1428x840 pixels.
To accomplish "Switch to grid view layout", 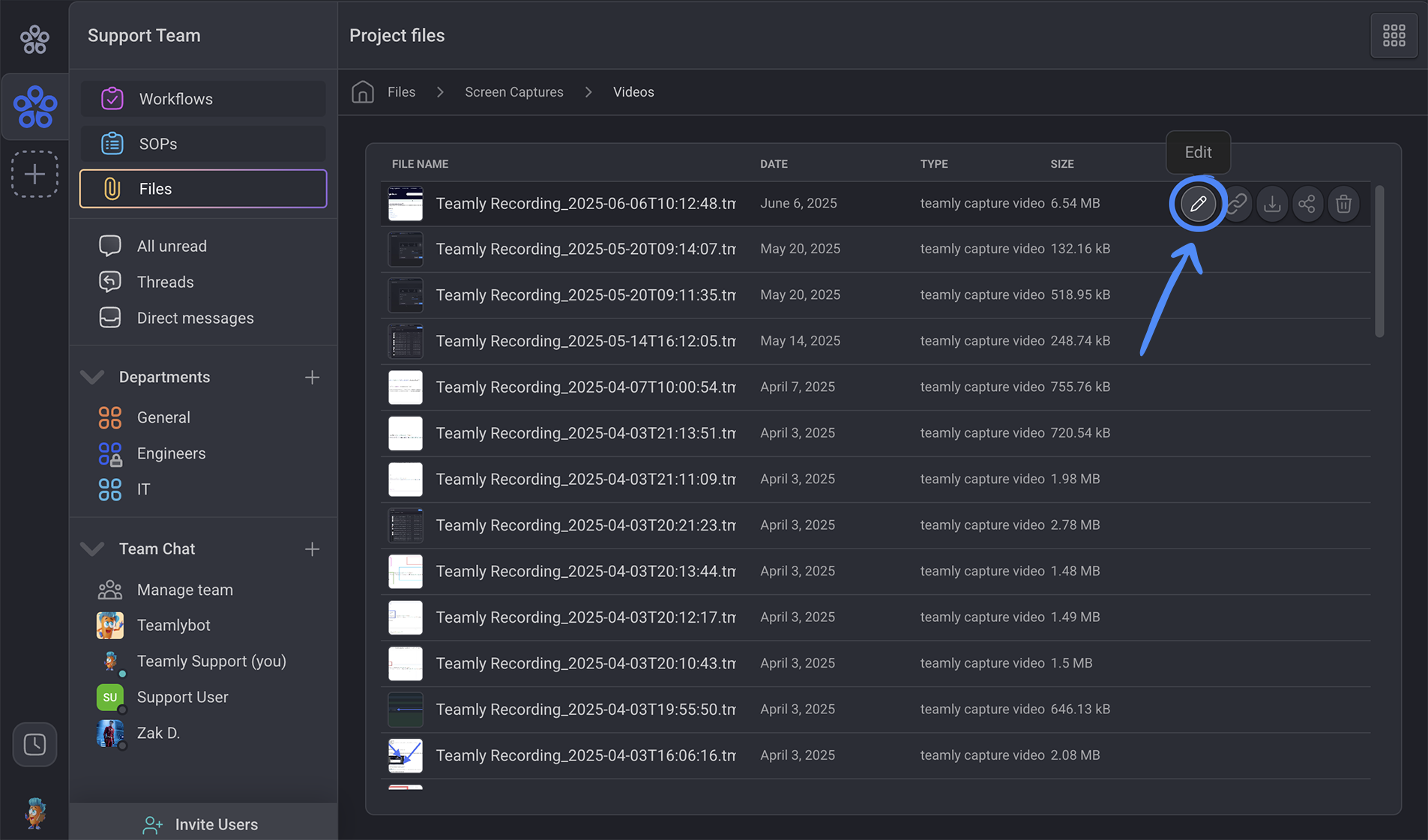I will tap(1394, 35).
